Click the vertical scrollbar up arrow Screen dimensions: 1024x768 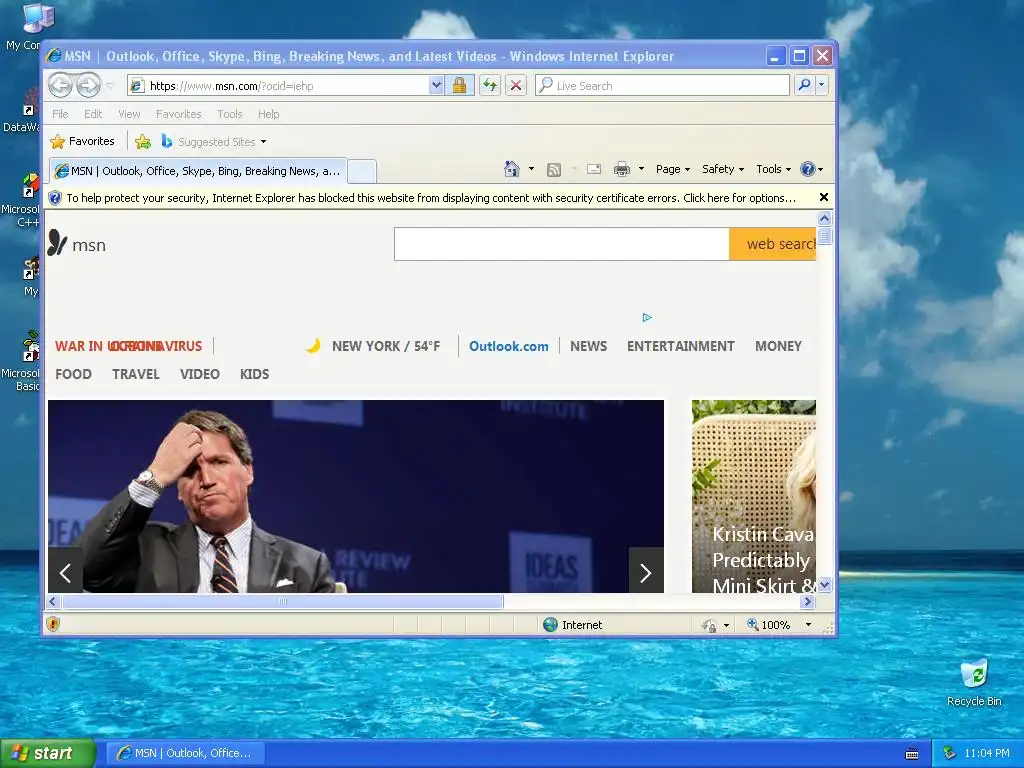click(x=824, y=218)
